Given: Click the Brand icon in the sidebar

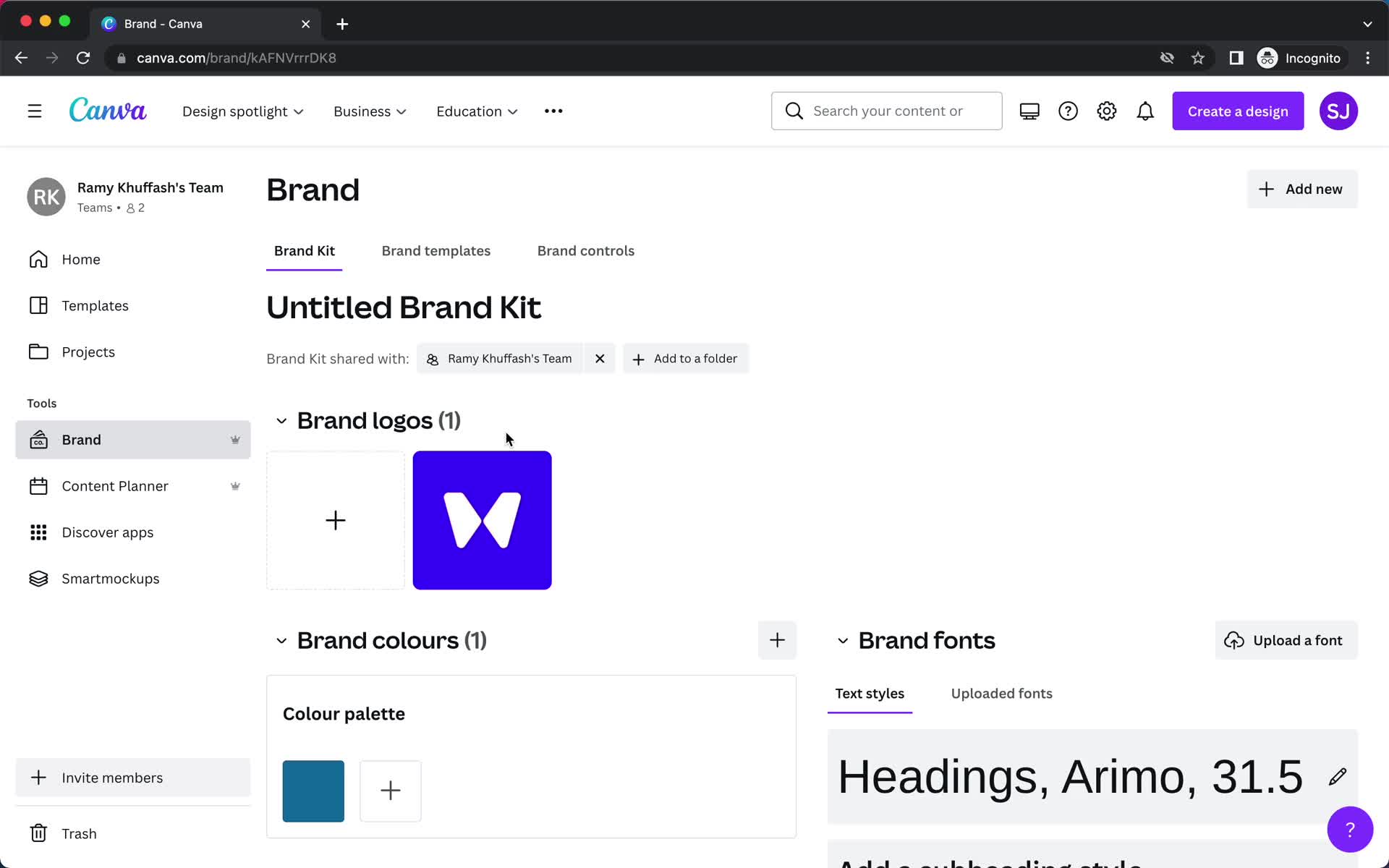Looking at the screenshot, I should click(38, 439).
